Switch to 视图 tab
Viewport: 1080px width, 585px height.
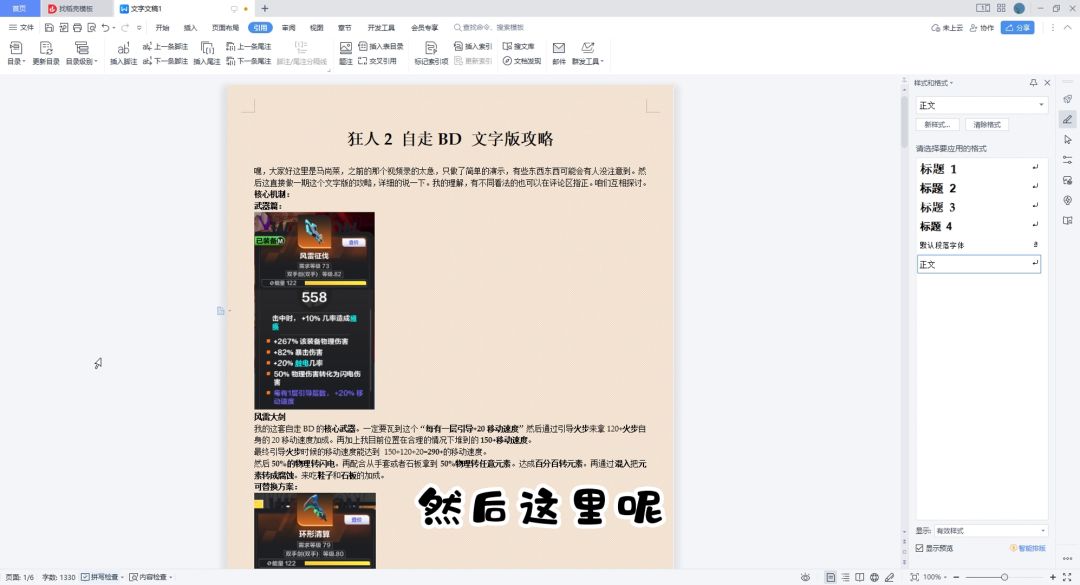[x=317, y=28]
